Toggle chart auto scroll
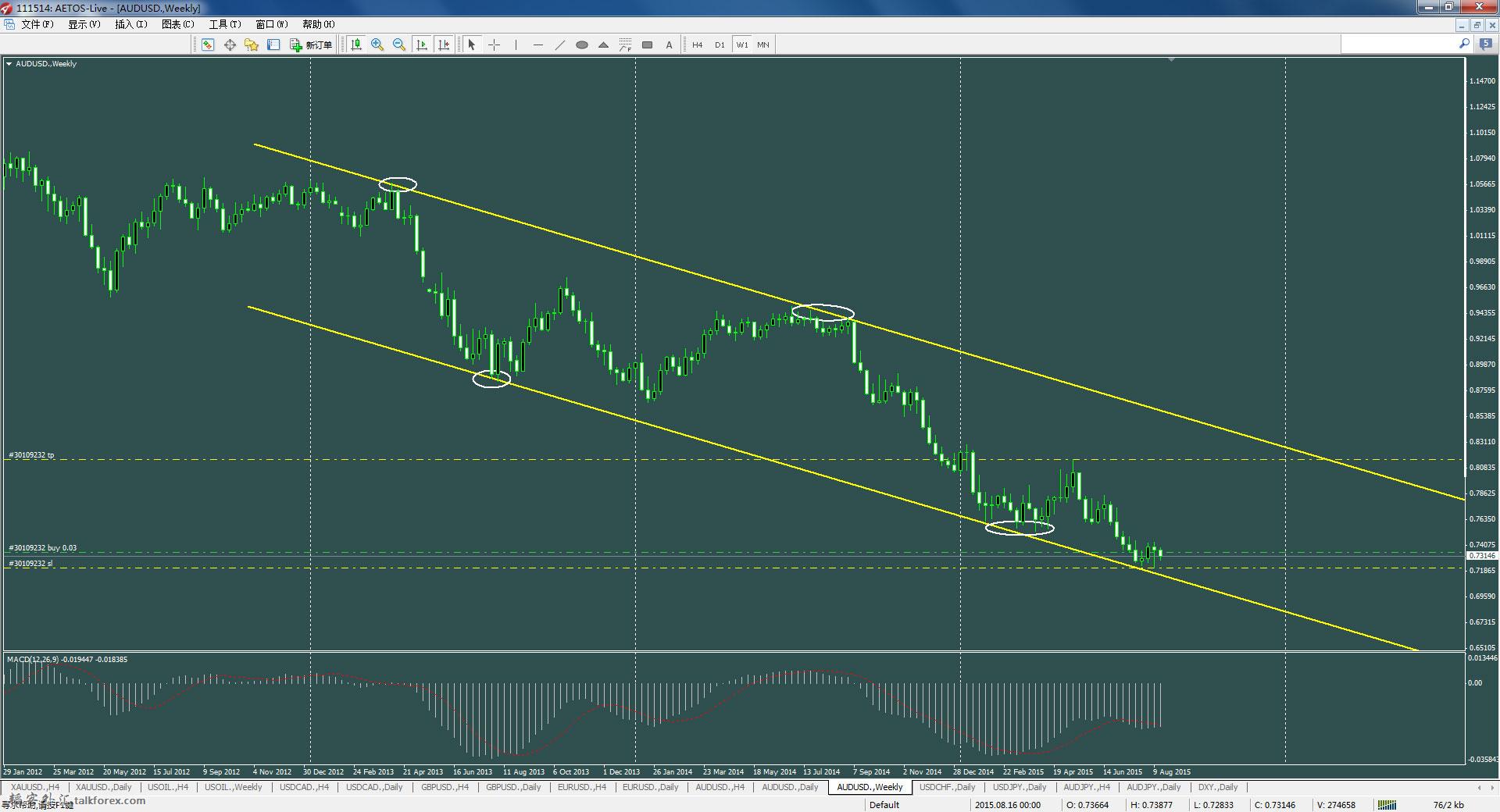The image size is (1500, 812). pyautogui.click(x=422, y=45)
